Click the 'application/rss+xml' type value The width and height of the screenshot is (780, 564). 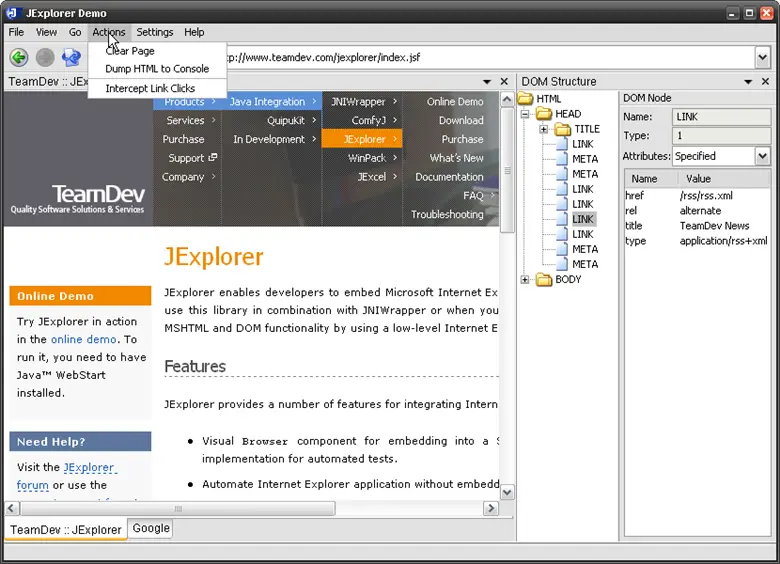(x=723, y=241)
